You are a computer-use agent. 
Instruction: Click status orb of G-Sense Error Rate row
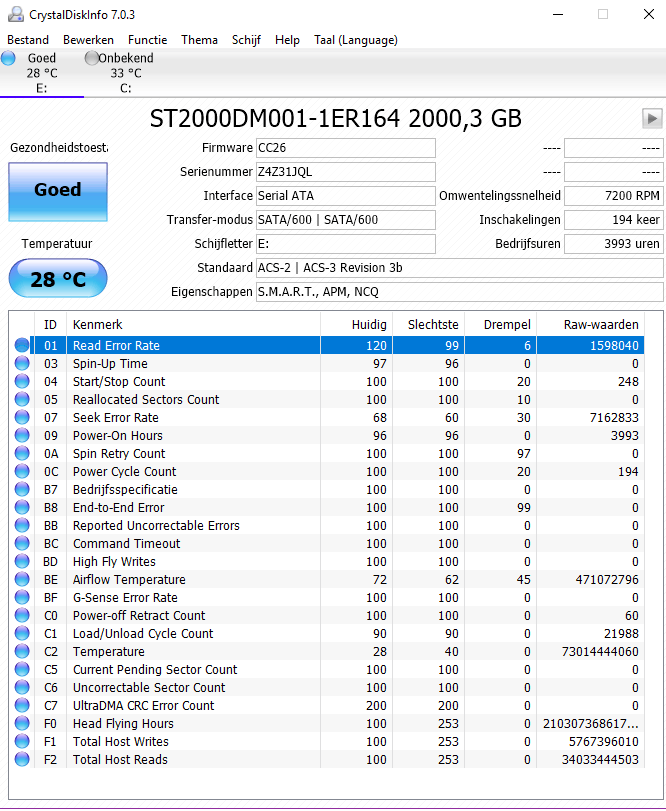[22, 597]
